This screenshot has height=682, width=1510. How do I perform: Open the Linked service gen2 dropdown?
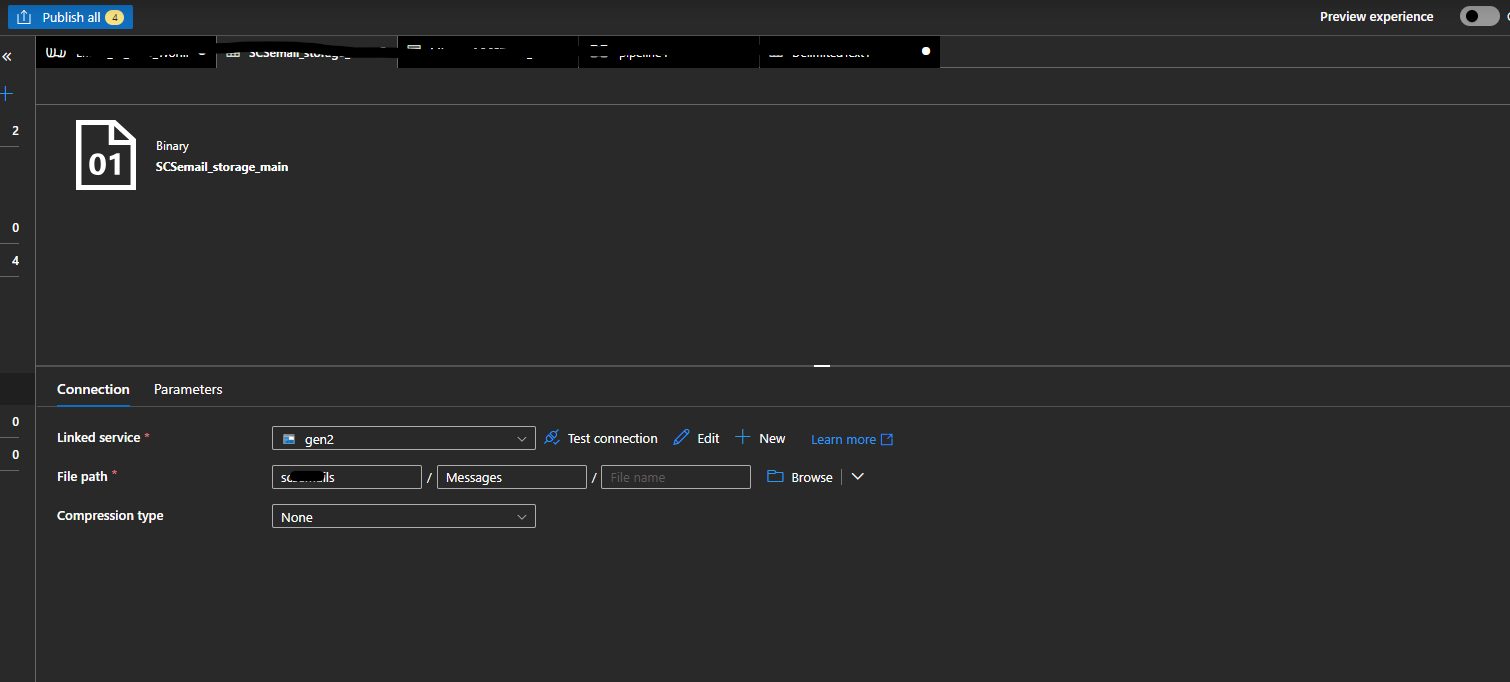pyautogui.click(x=403, y=437)
